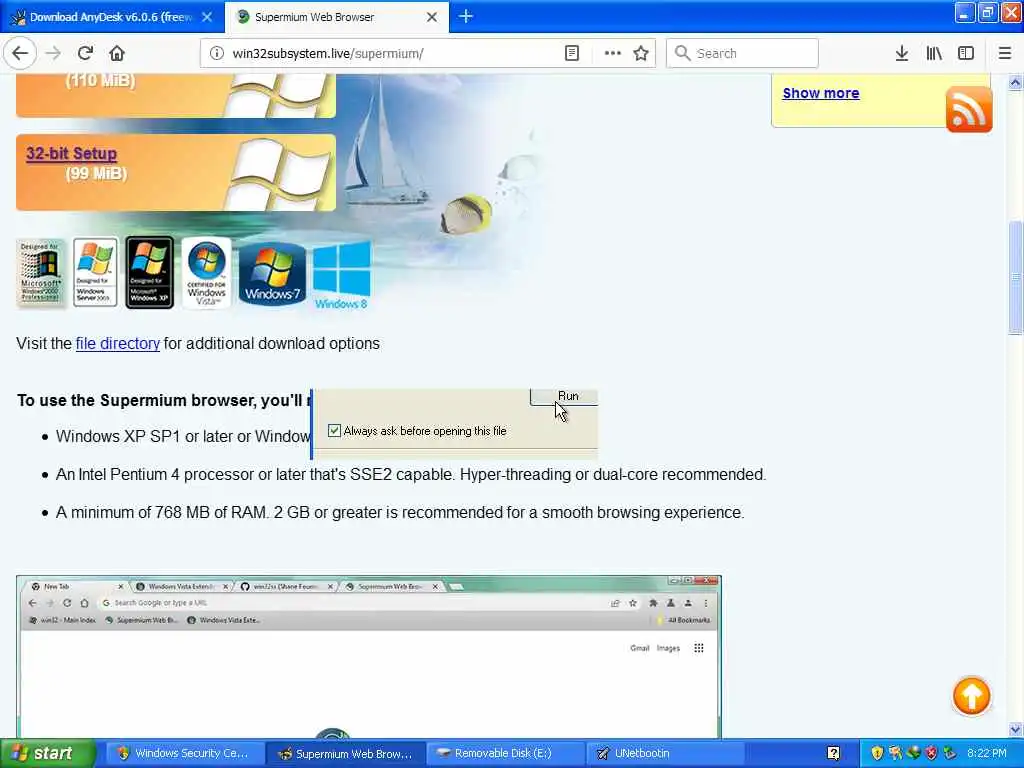Click the Supermium browser screenshot image
Image resolution: width=1024 pixels, height=768 pixels.
tap(369, 656)
